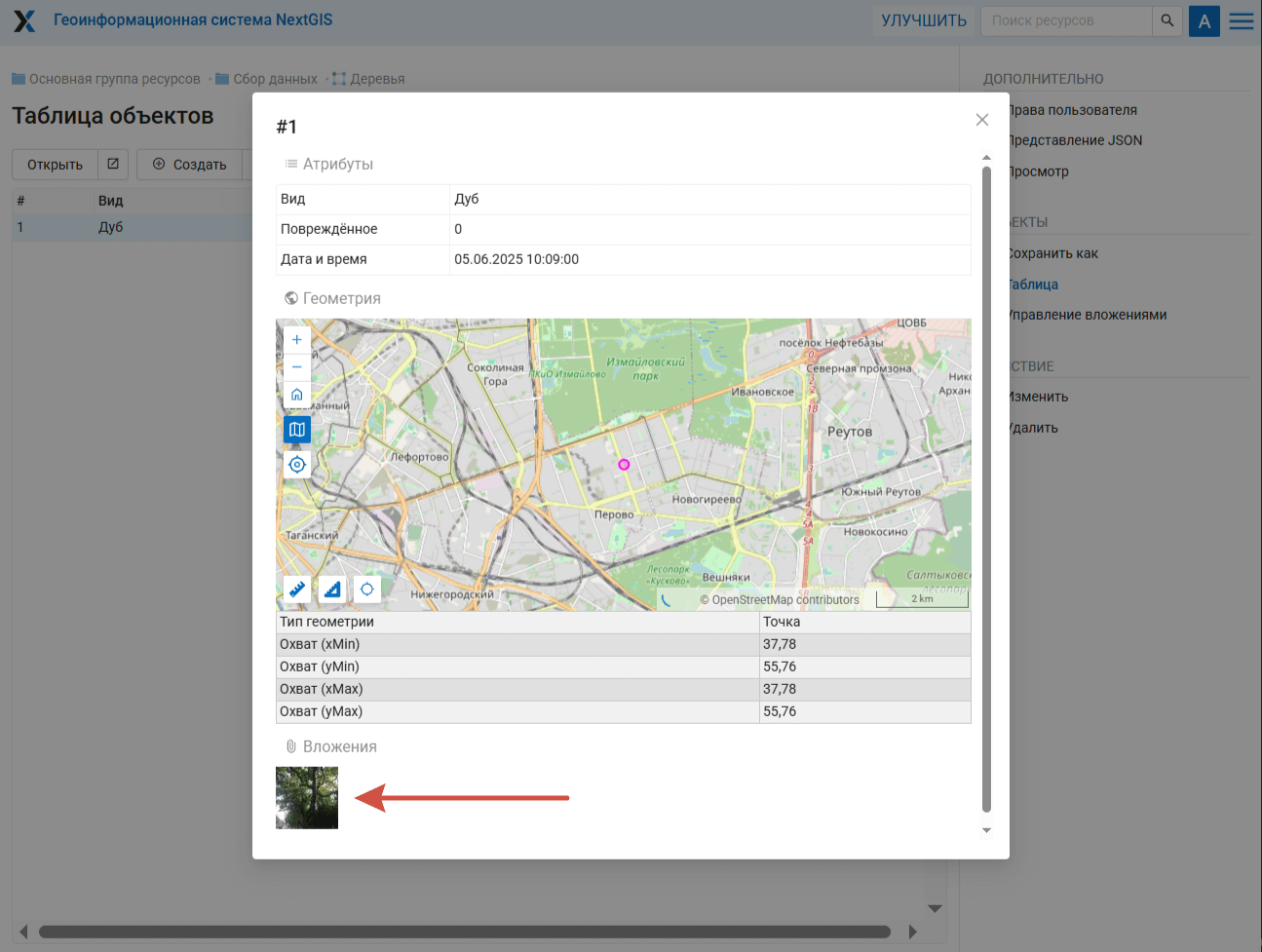Viewport: 1262px width, 952px height.
Task: Open the hamburger main menu
Action: coord(1242,20)
